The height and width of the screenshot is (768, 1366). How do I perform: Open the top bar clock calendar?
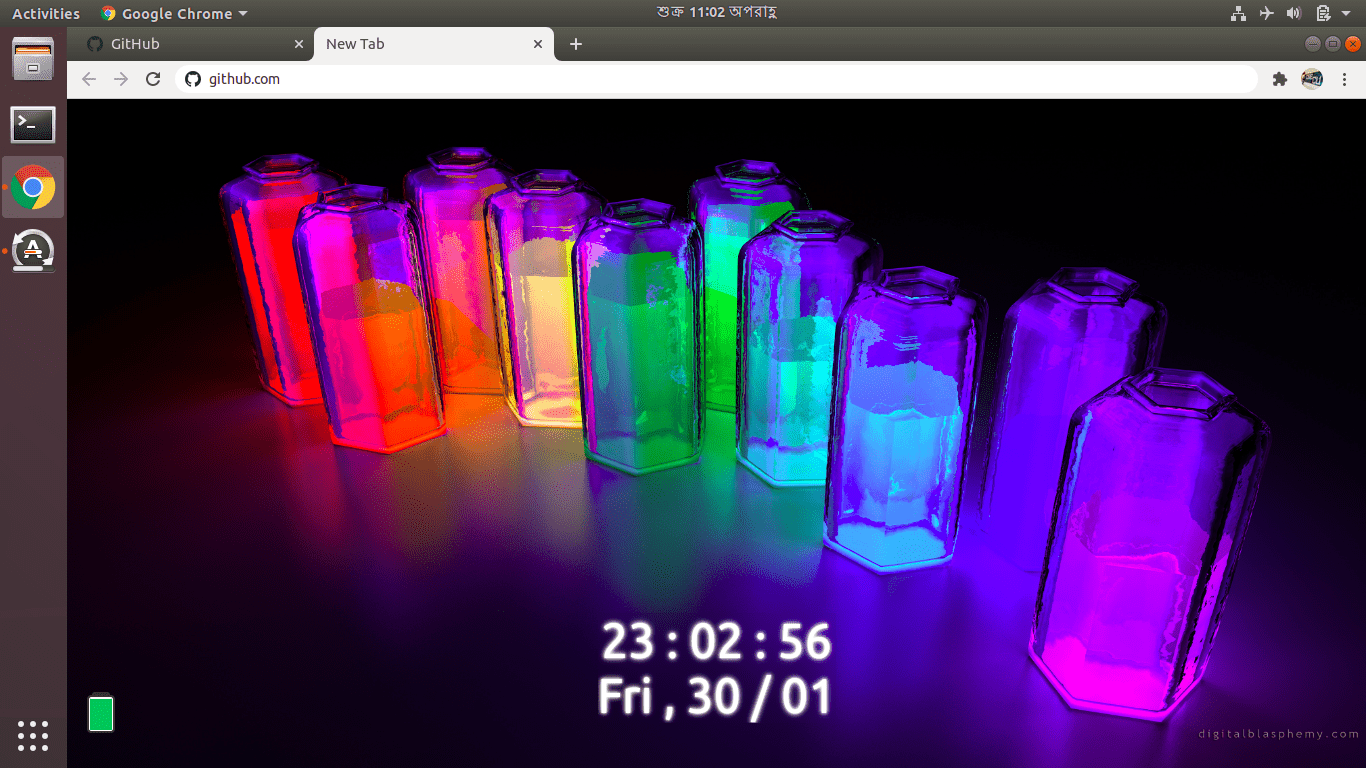717,13
